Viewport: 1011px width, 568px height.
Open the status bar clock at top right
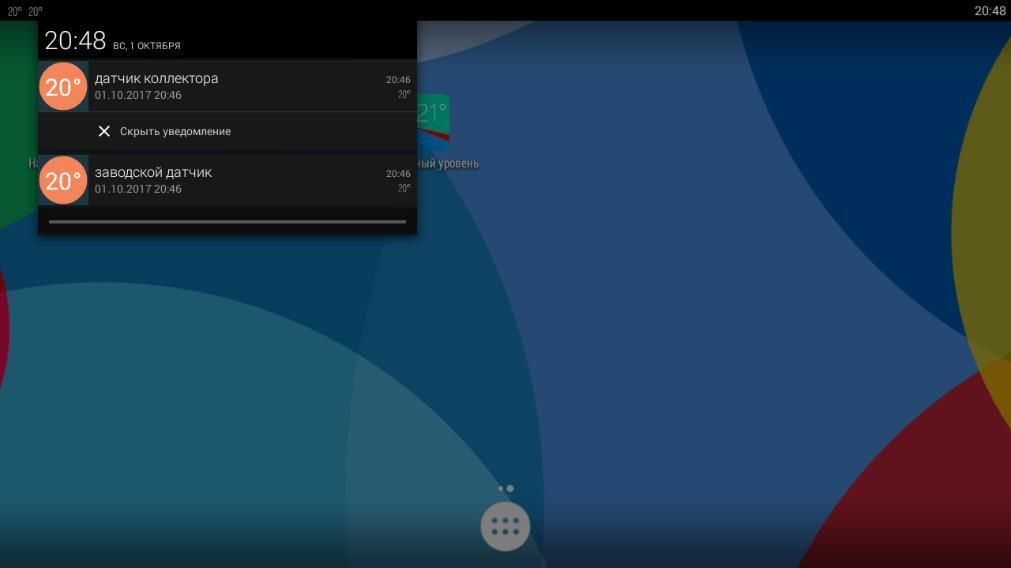pos(989,11)
